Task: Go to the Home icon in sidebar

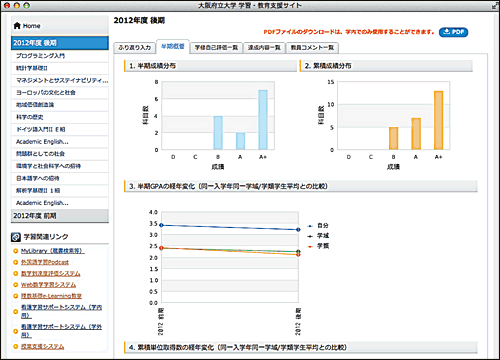Action: point(17,26)
